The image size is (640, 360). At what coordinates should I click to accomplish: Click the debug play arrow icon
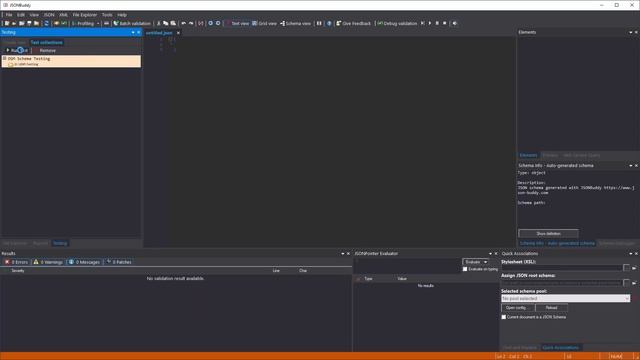click(x=430, y=23)
